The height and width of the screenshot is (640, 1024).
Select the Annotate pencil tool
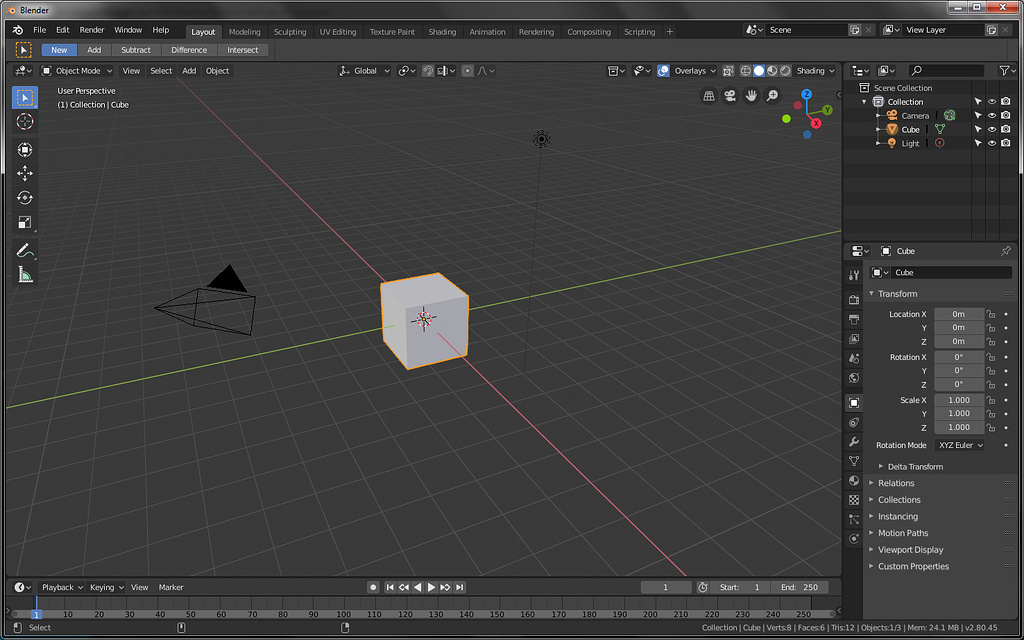25,250
